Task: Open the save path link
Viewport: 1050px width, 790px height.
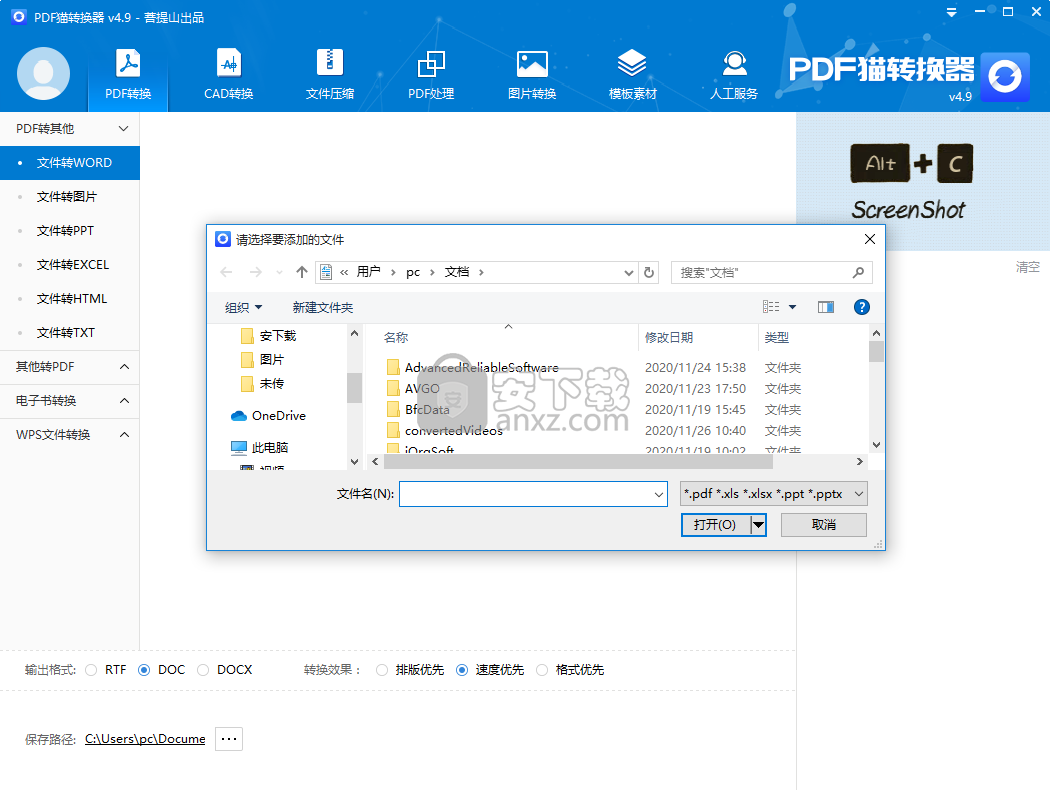Action: (x=145, y=739)
